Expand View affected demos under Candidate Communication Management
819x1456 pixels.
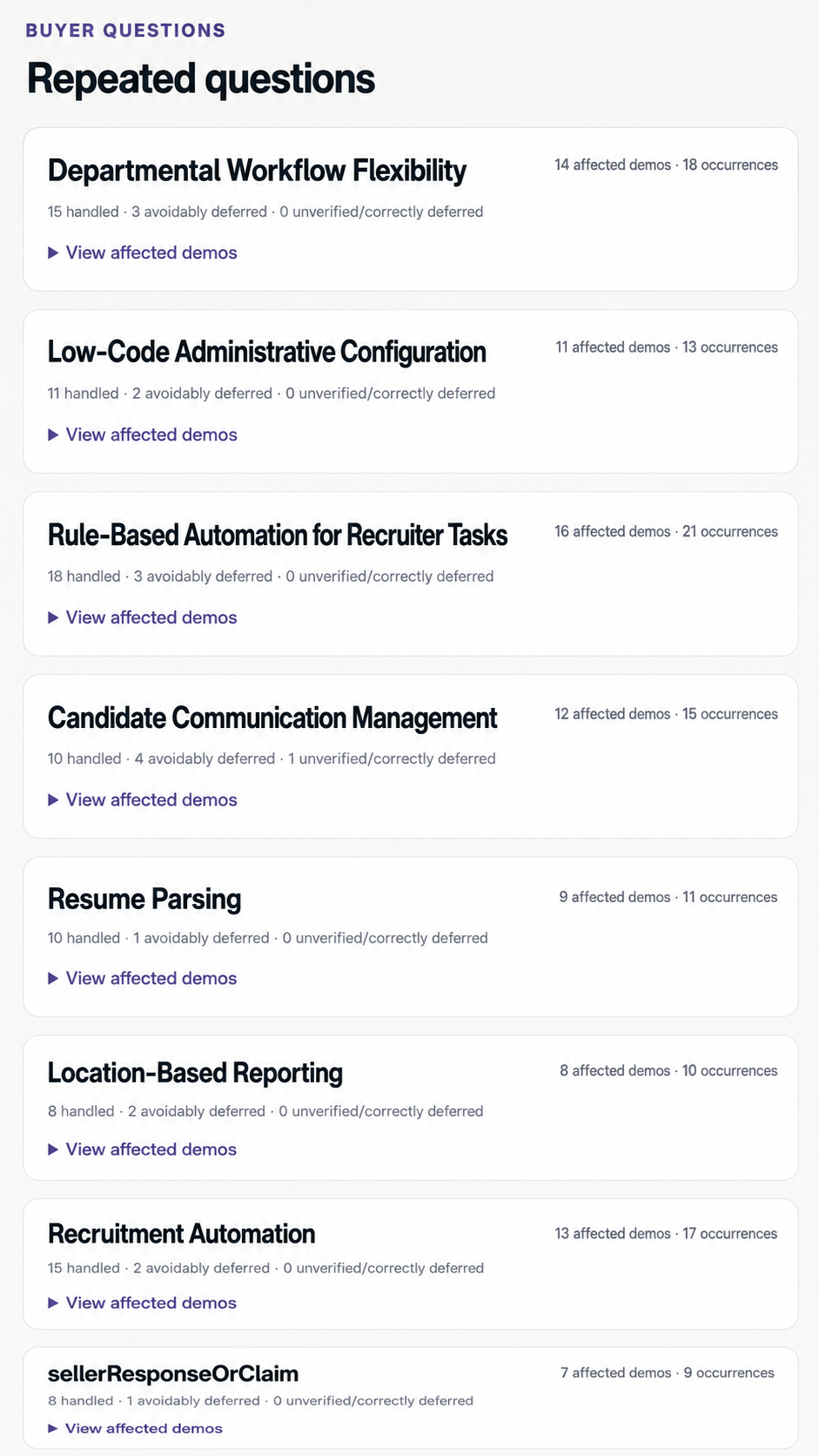tap(143, 799)
